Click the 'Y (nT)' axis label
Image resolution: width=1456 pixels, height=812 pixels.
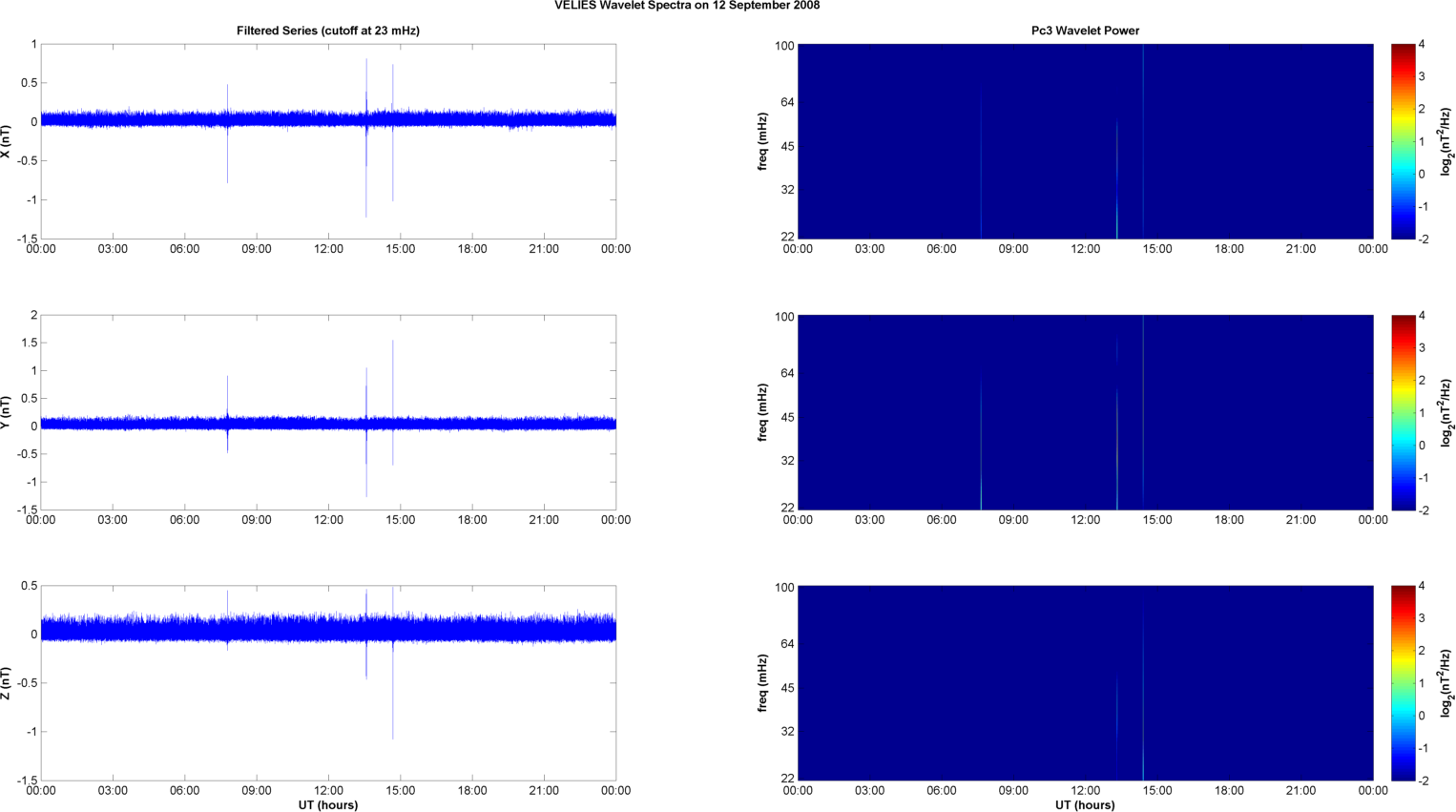pos(7,412)
